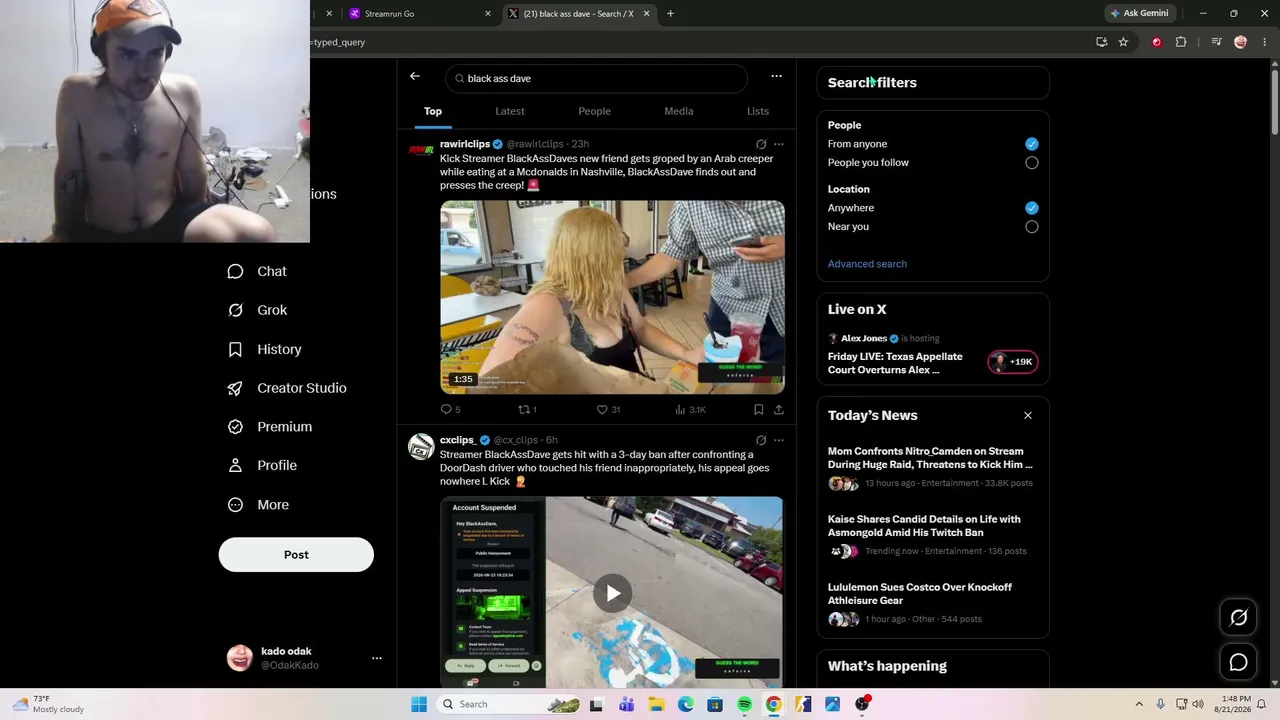Open the Lululemon Sues Costco news story
Image resolution: width=1280 pixels, height=720 pixels.
(x=933, y=603)
